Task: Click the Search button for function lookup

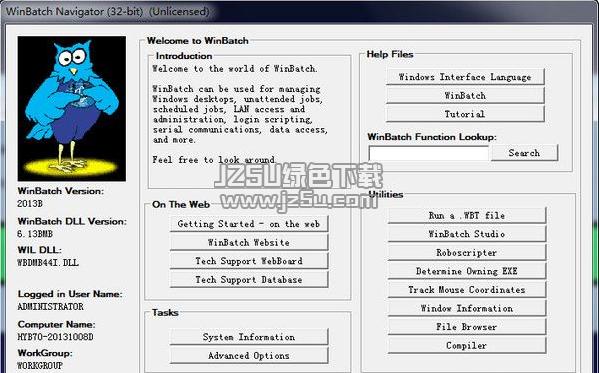Action: point(524,153)
